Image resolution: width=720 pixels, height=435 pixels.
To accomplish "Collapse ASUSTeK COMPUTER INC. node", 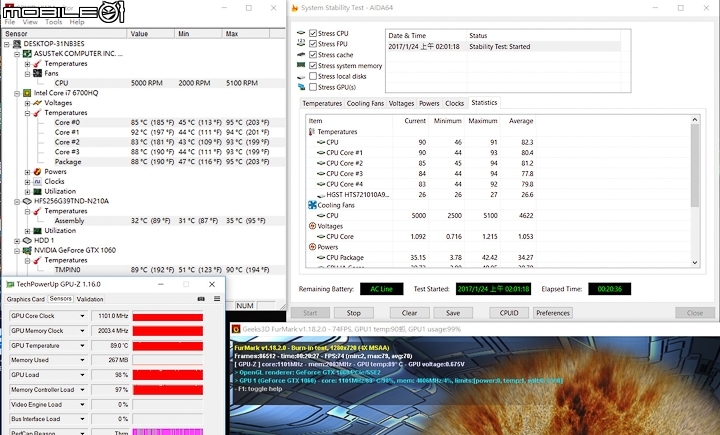I will [x=17, y=54].
